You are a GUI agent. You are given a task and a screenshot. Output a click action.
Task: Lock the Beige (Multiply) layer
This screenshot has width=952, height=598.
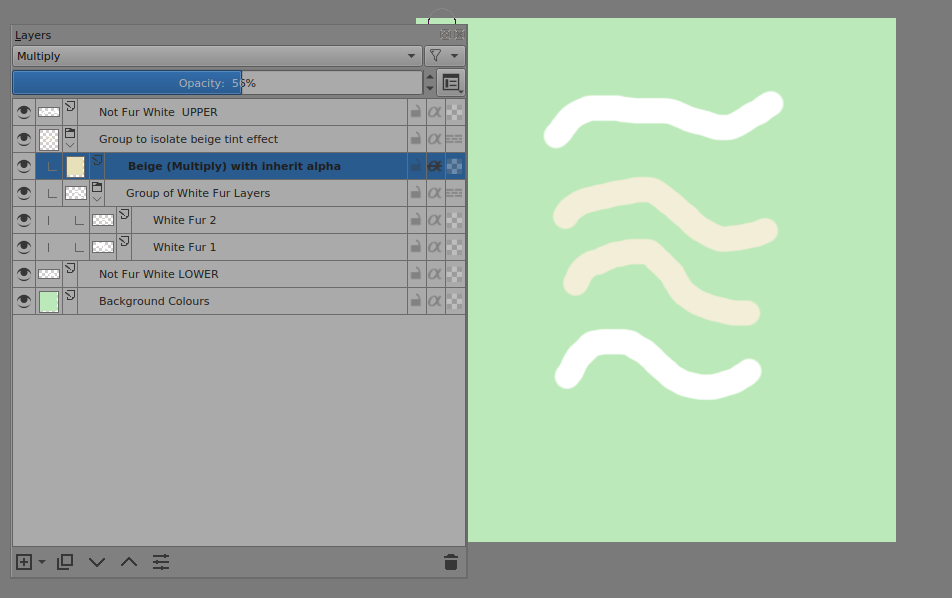pos(416,166)
